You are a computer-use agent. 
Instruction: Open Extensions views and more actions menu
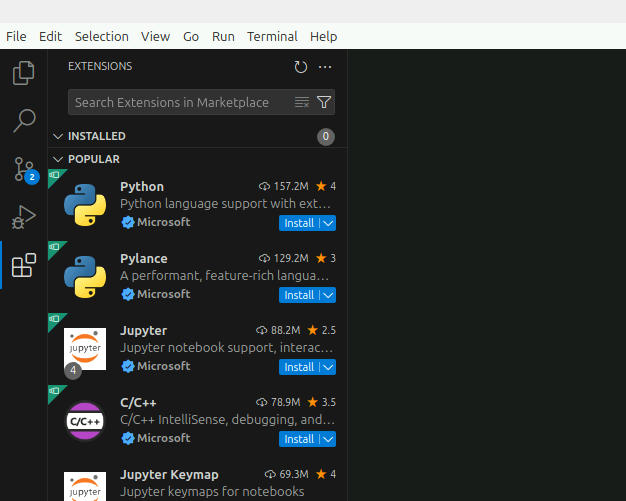[325, 67]
